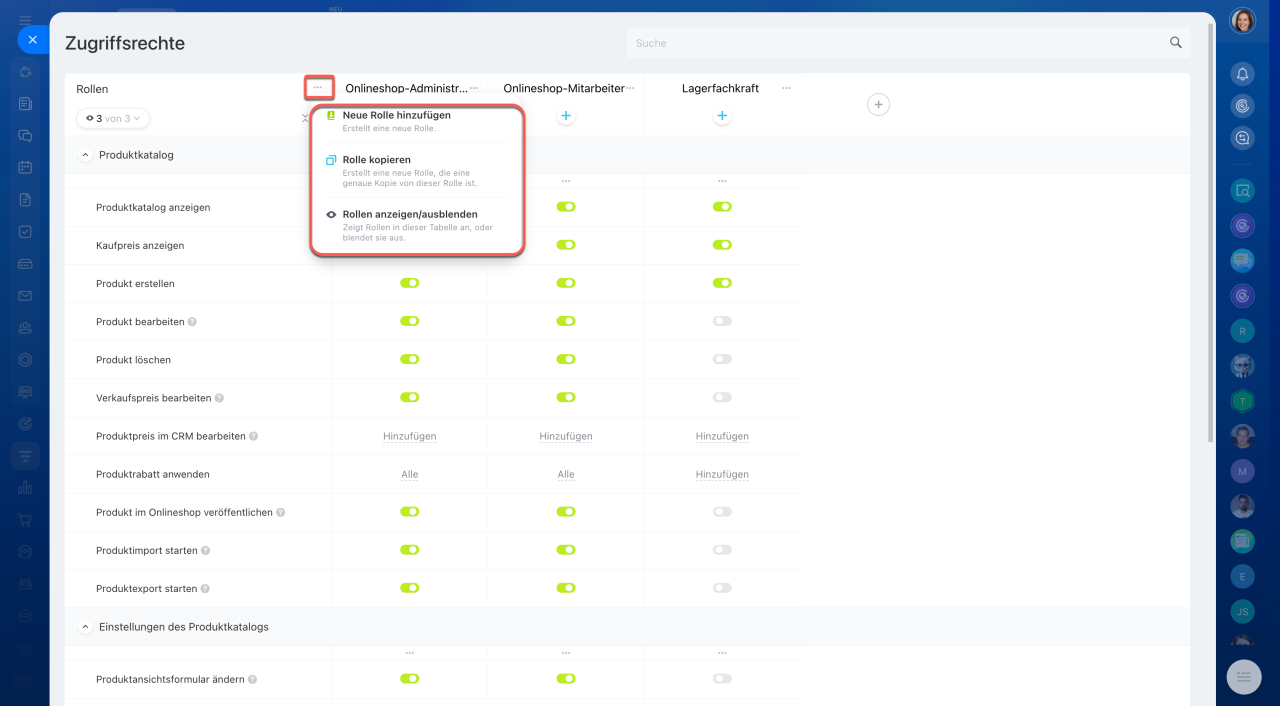Image resolution: width=1280 pixels, height=706 pixels.
Task: Open bottom right round menu button
Action: [1244, 677]
